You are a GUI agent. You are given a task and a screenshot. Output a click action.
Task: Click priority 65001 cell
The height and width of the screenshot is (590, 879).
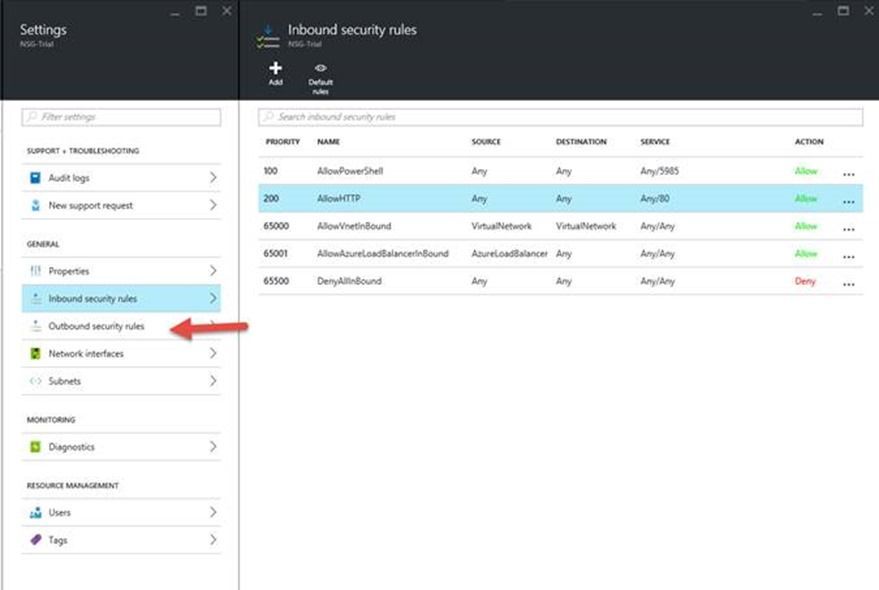tap(275, 253)
